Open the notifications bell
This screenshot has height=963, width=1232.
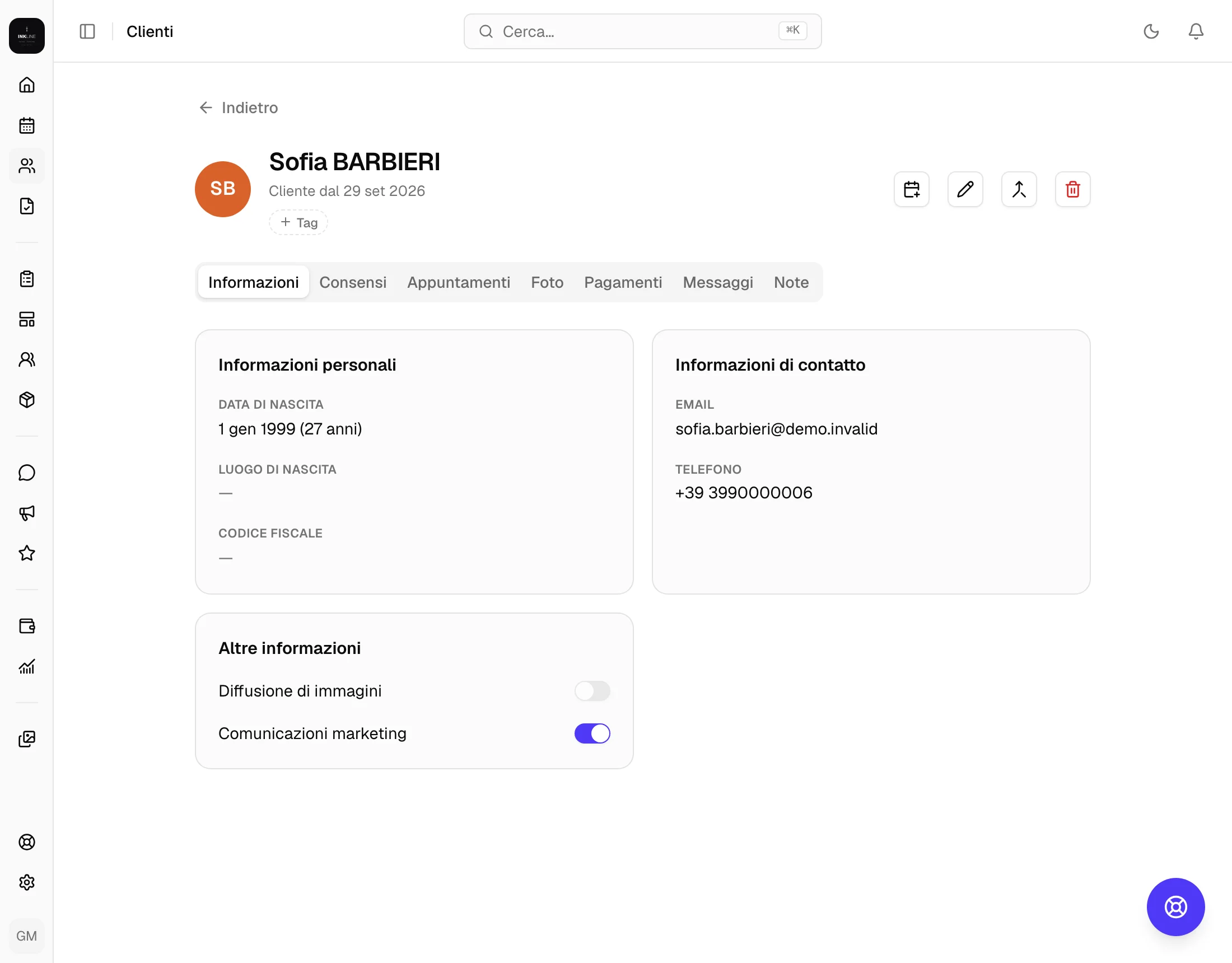click(1196, 31)
